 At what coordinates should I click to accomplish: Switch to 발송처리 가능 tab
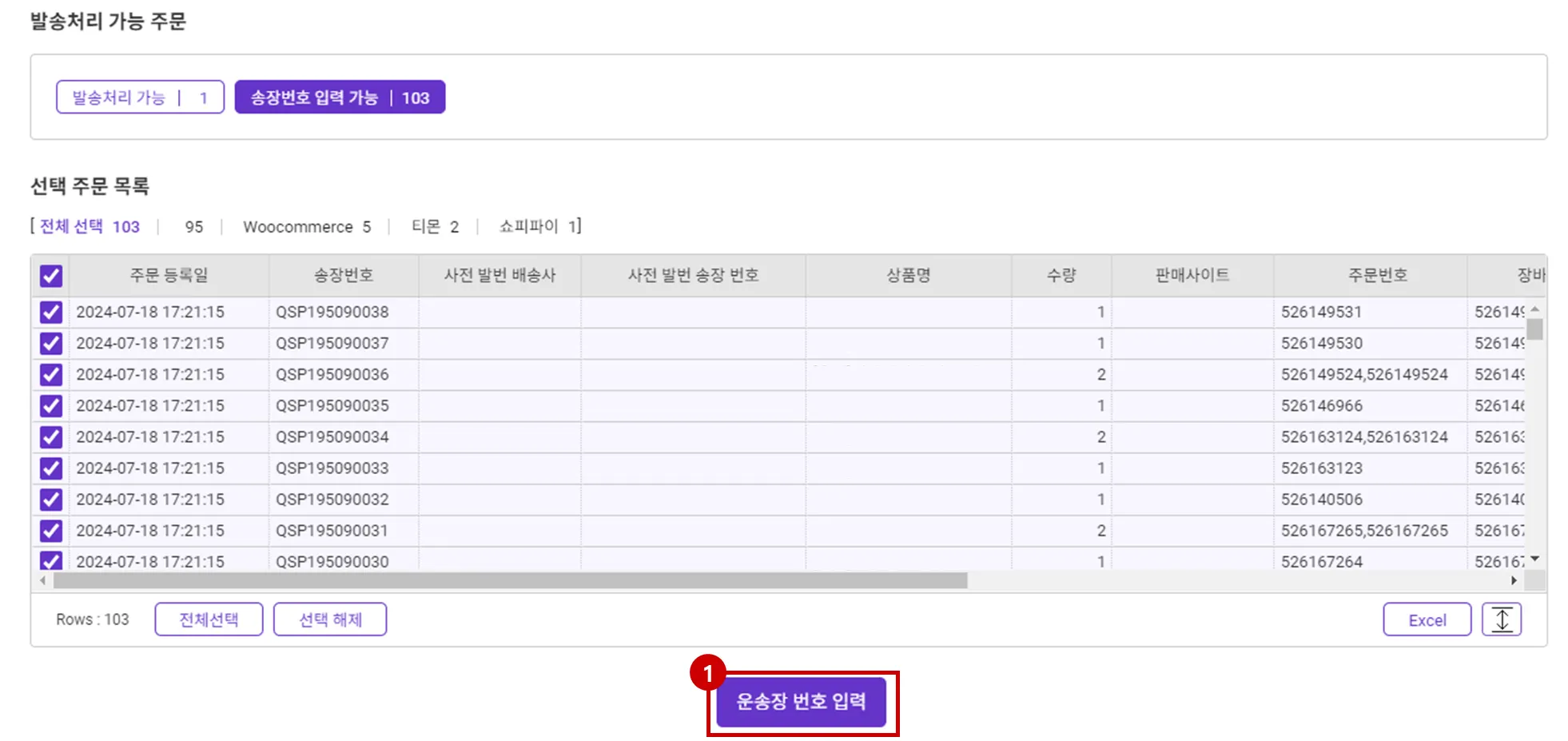pyautogui.click(x=140, y=98)
